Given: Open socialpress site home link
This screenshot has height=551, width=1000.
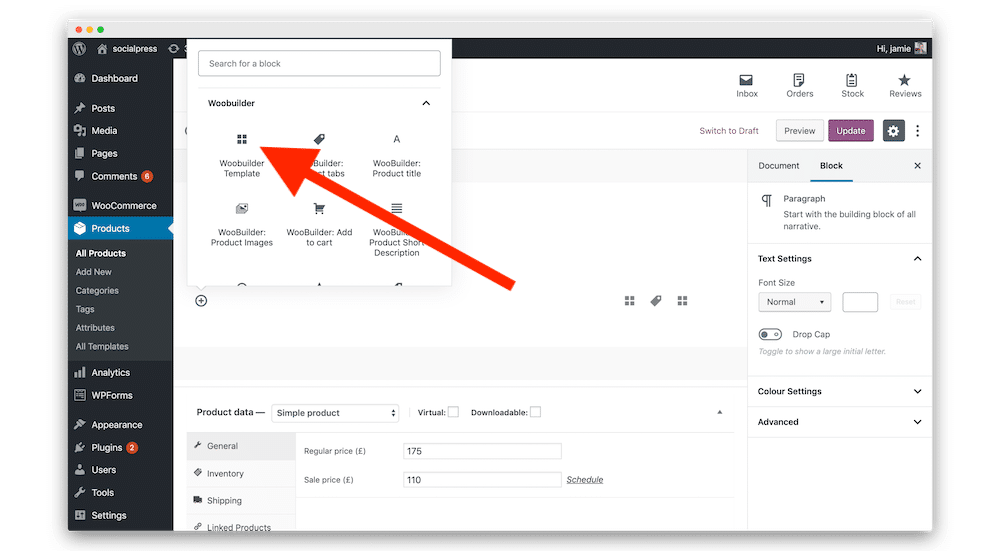Looking at the screenshot, I should click(x=127, y=48).
